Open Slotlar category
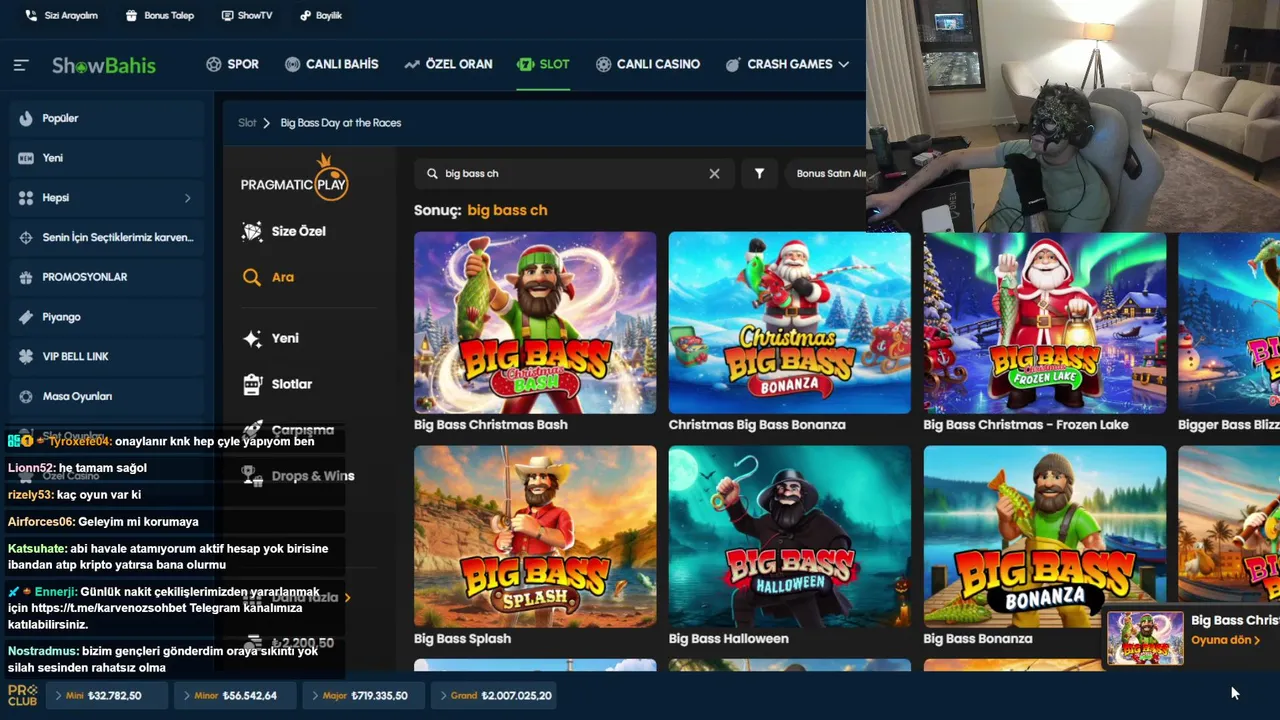The width and height of the screenshot is (1280, 720). [278, 384]
